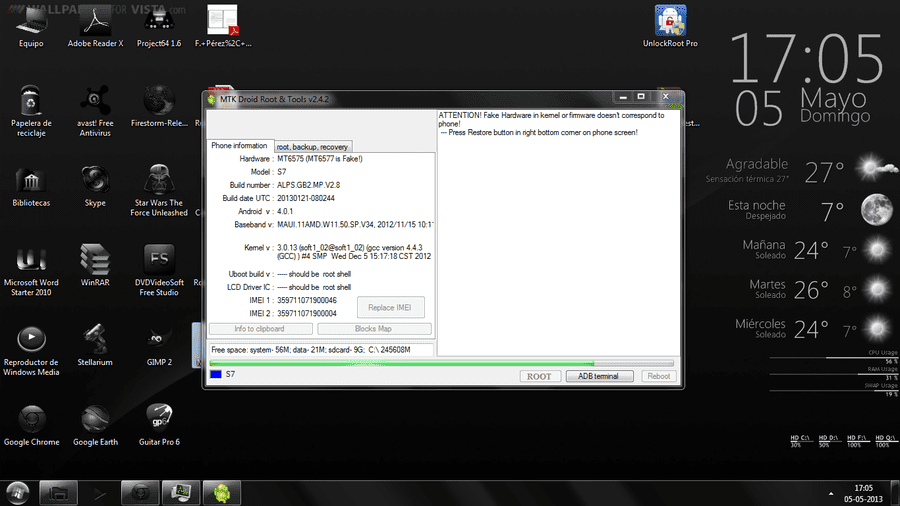Click the Baseband version MAUI value

pyautogui.click(x=355, y=225)
